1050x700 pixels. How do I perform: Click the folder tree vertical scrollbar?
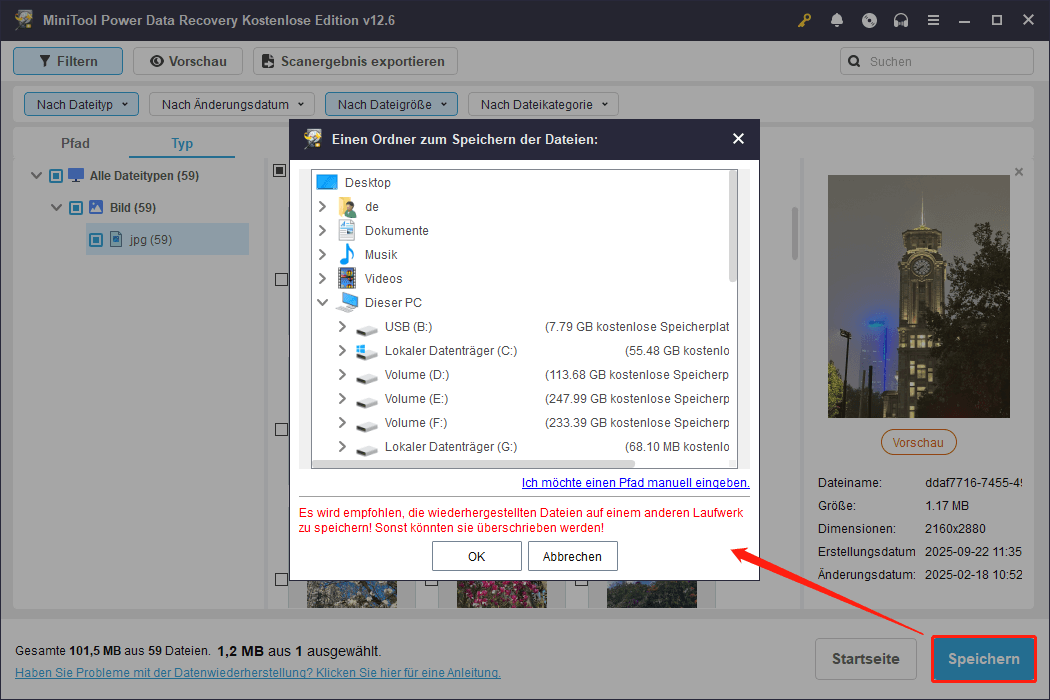(x=733, y=226)
